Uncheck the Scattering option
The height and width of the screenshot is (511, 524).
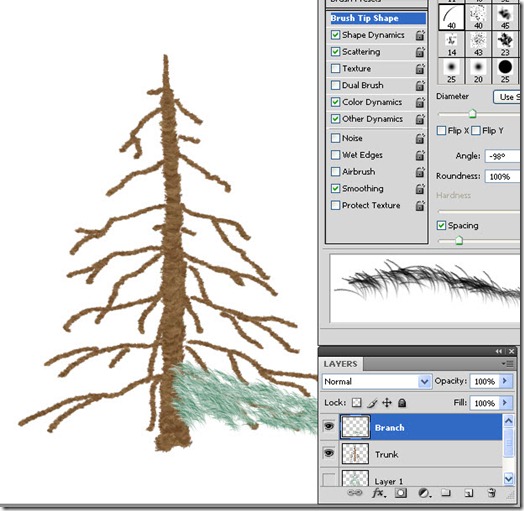coord(335,52)
